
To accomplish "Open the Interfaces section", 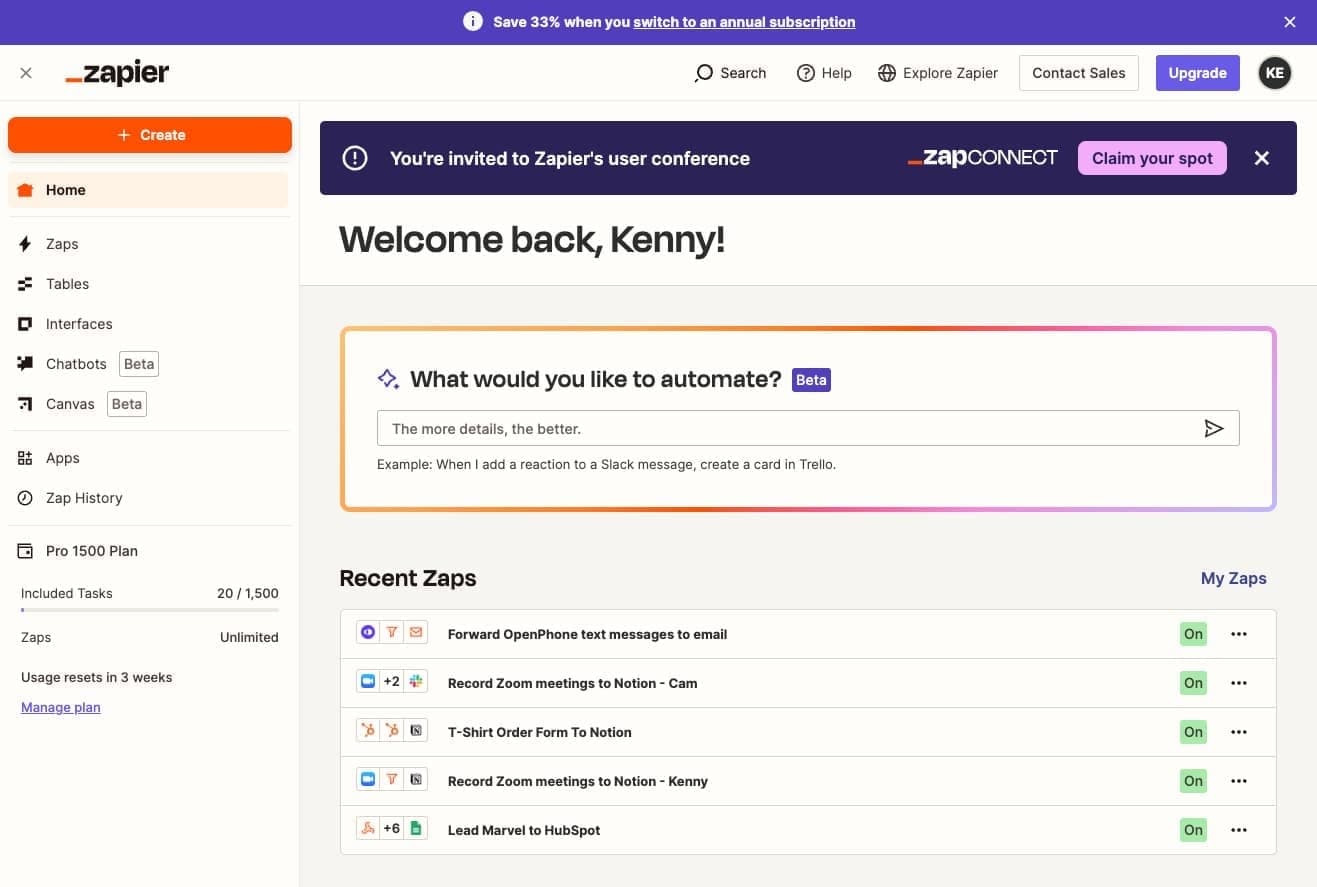I will 79,323.
